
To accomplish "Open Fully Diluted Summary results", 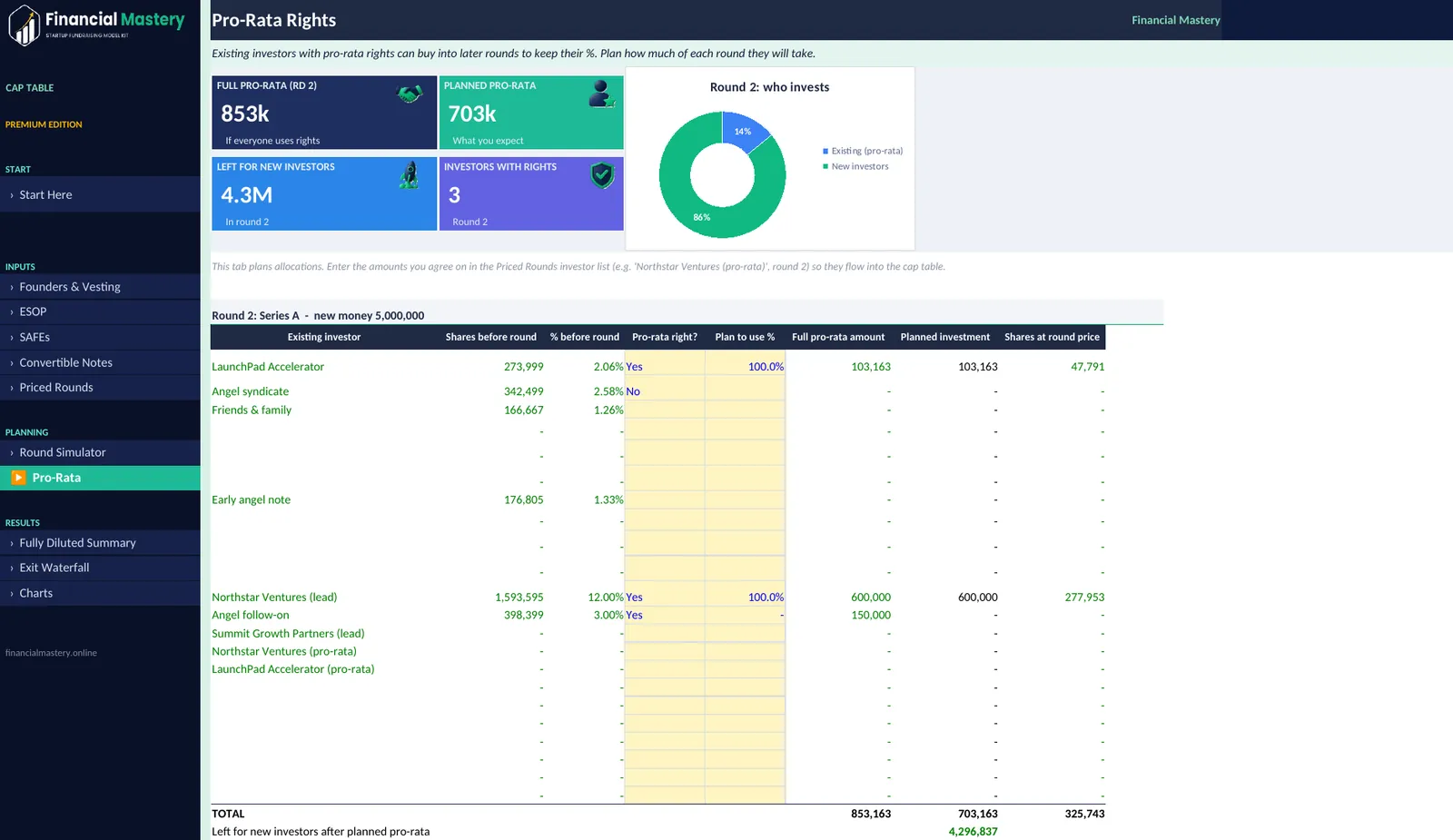I will click(100, 543).
